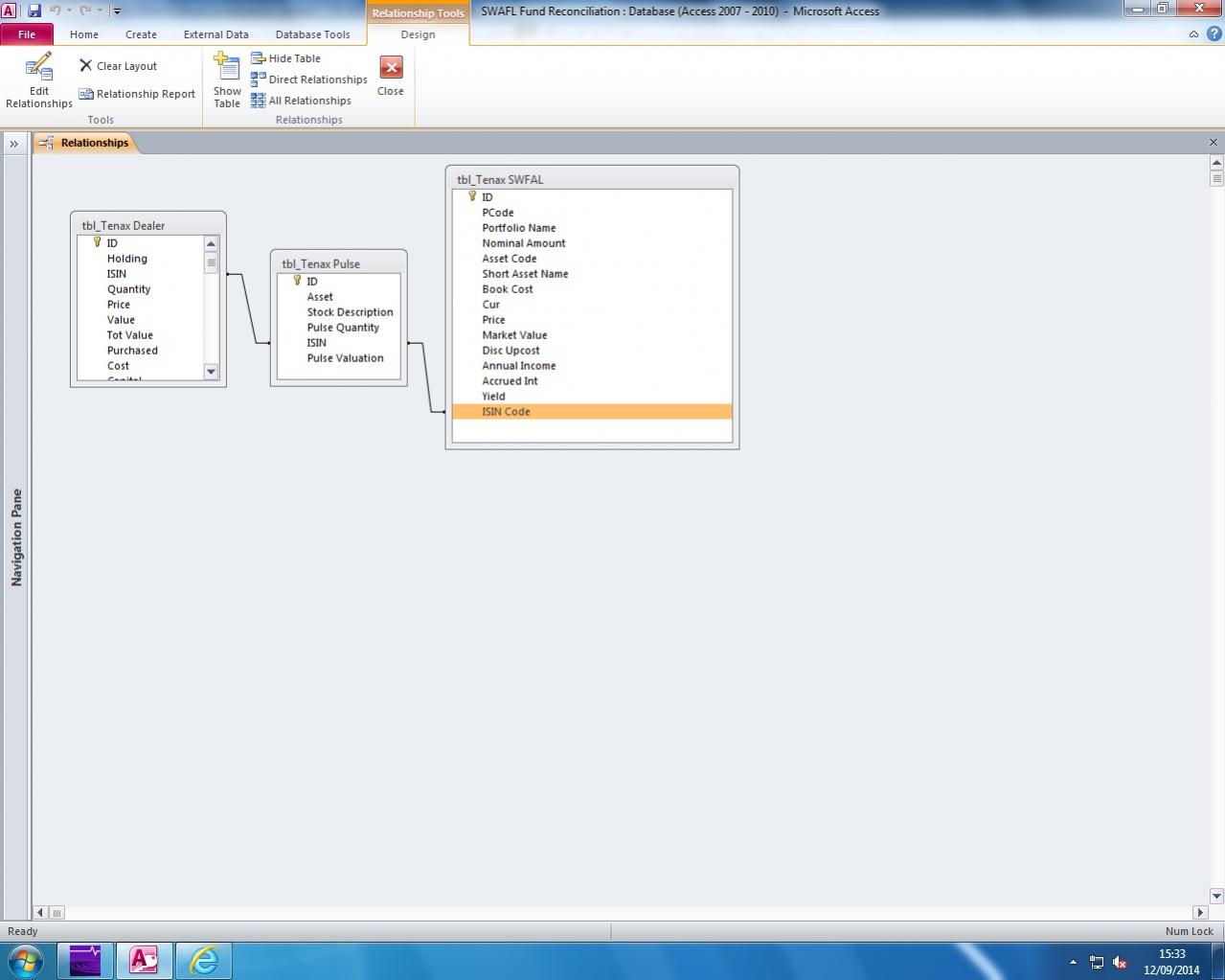Show All Relationships
This screenshot has height=980, width=1225.
point(301,101)
